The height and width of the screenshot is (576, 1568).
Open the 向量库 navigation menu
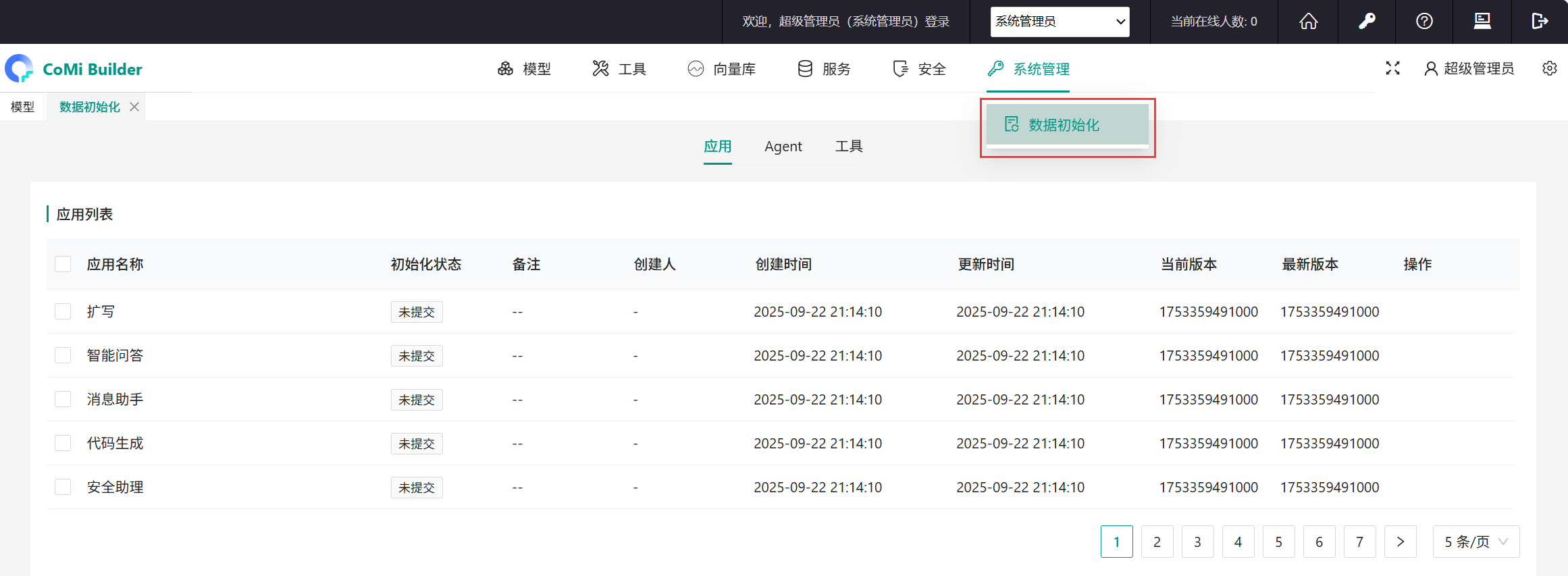(x=722, y=69)
